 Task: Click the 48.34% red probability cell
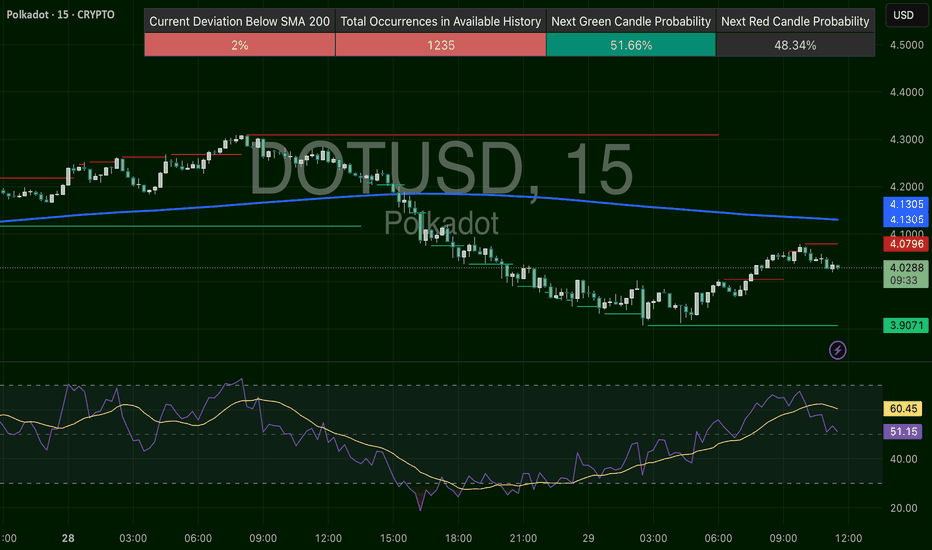click(x=795, y=45)
